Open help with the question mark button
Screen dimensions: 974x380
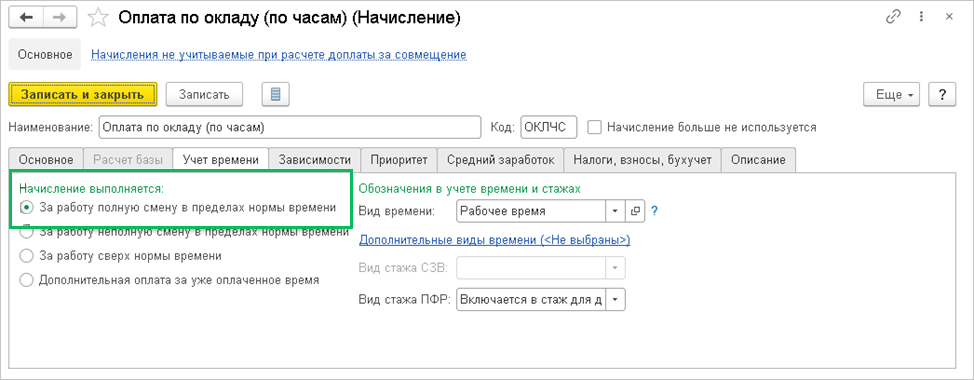942,95
